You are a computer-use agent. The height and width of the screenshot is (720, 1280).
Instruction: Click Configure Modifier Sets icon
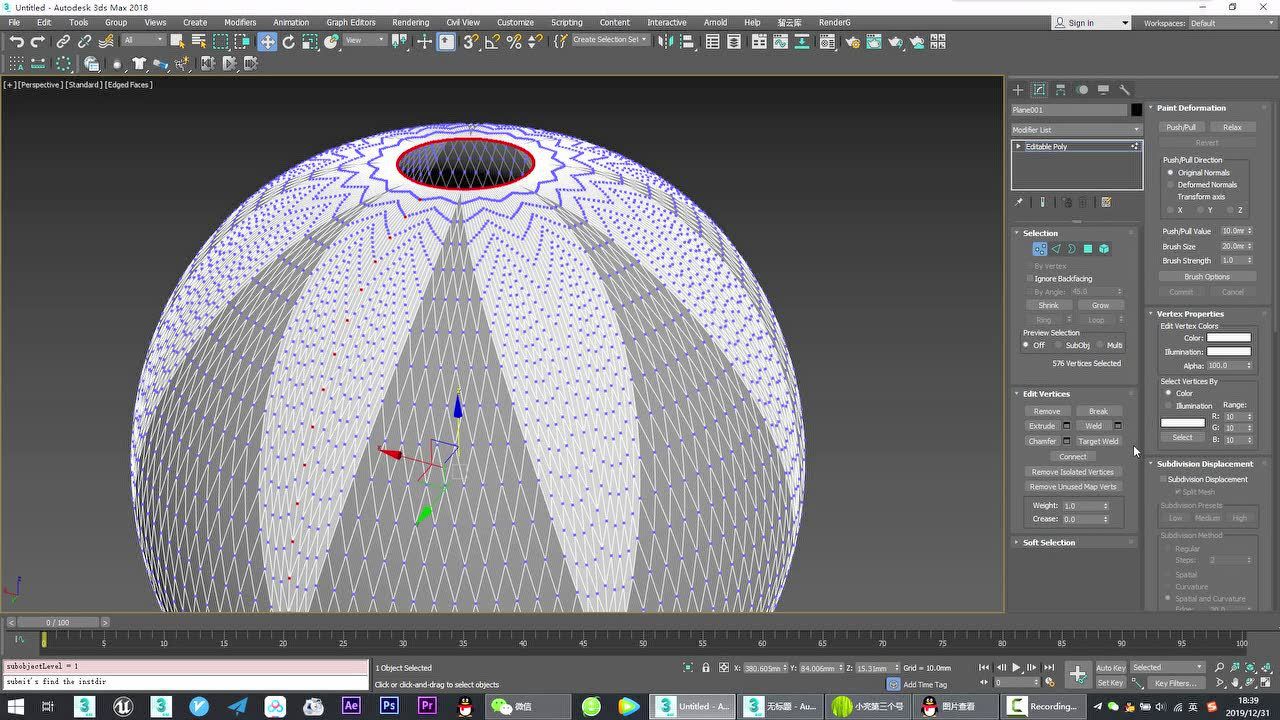[x=1106, y=202]
